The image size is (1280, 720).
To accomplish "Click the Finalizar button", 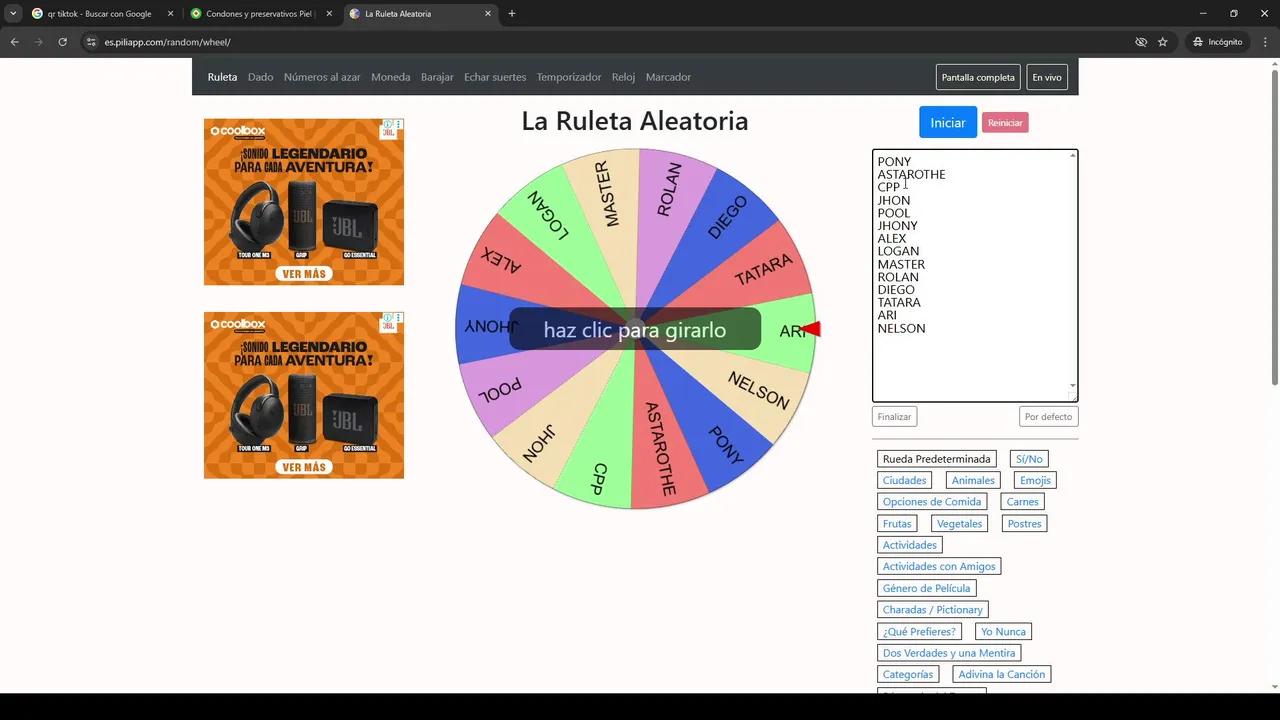I will pyautogui.click(x=894, y=417).
